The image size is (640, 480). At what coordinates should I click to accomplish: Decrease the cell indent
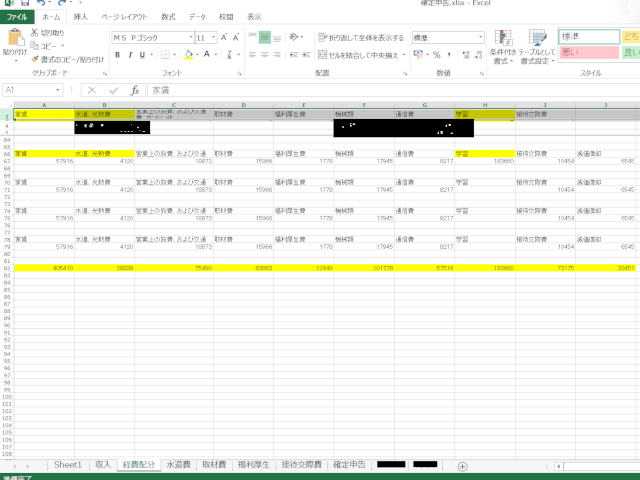pos(293,55)
